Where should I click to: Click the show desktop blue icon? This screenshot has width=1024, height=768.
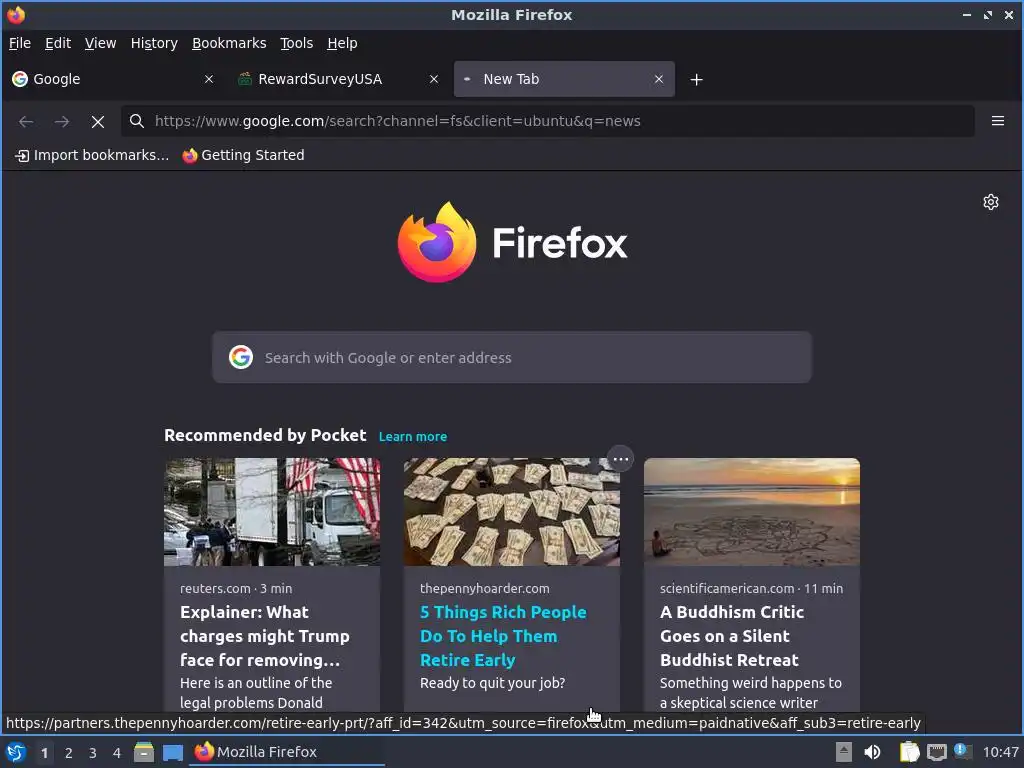[172, 752]
